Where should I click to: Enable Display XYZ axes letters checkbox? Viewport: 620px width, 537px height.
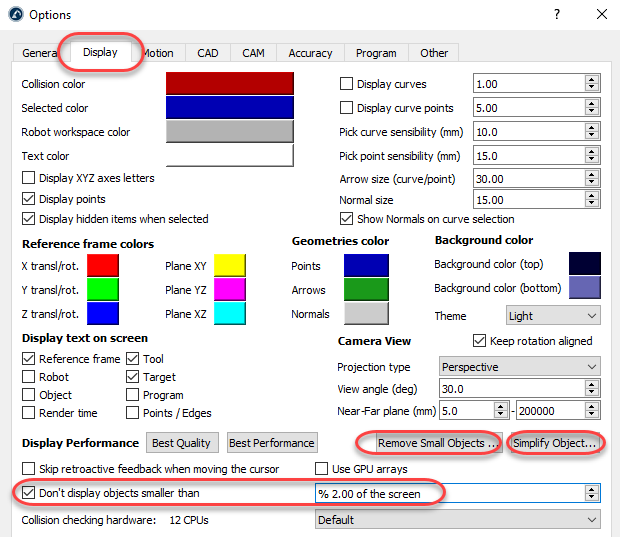point(29,179)
